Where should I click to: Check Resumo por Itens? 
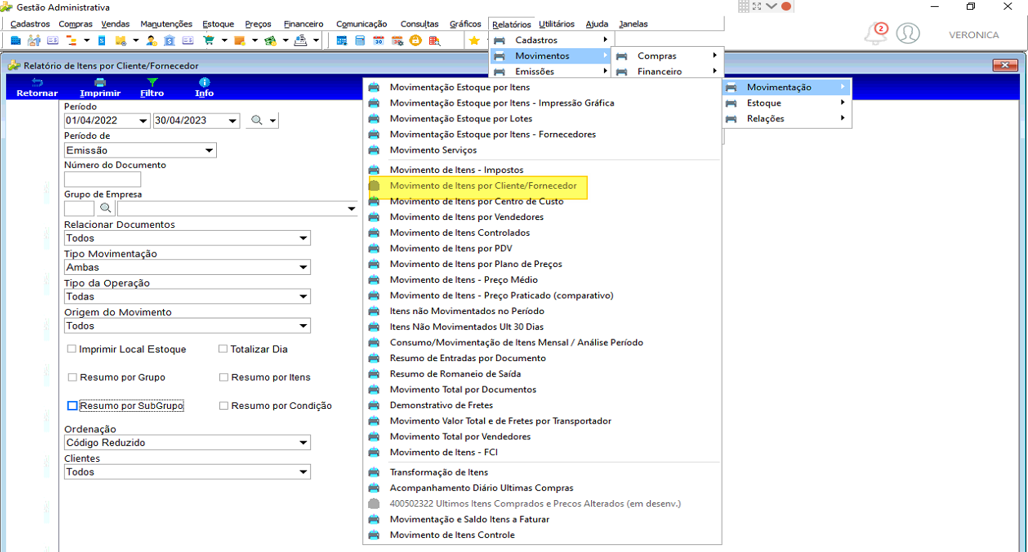(x=224, y=378)
